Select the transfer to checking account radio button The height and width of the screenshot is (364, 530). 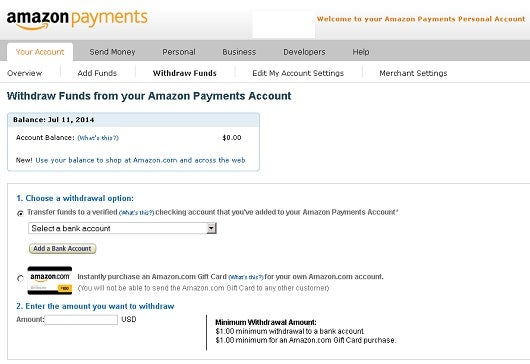coord(20,213)
